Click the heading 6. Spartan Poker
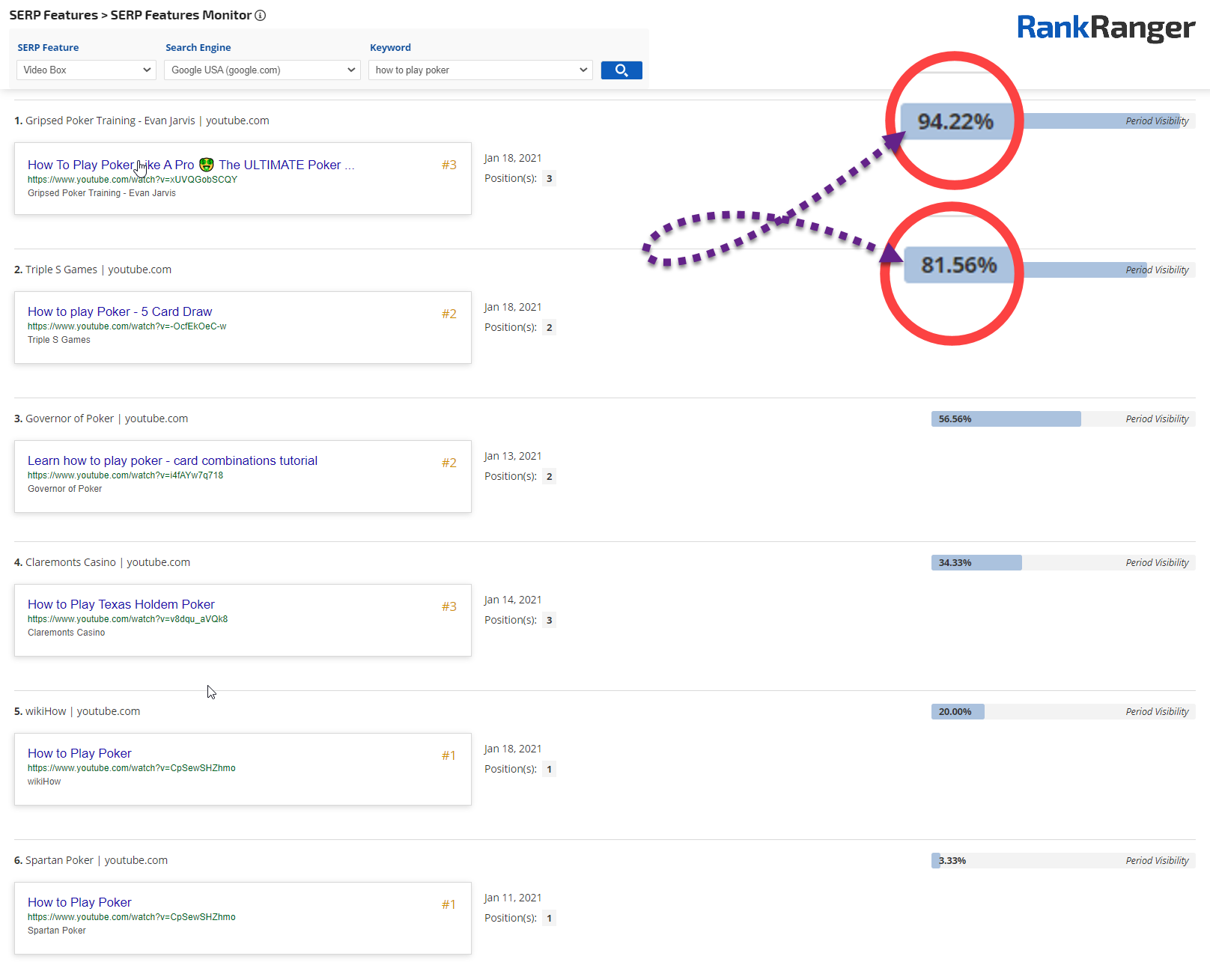Viewport: 1210px width, 980px height. pos(91,860)
